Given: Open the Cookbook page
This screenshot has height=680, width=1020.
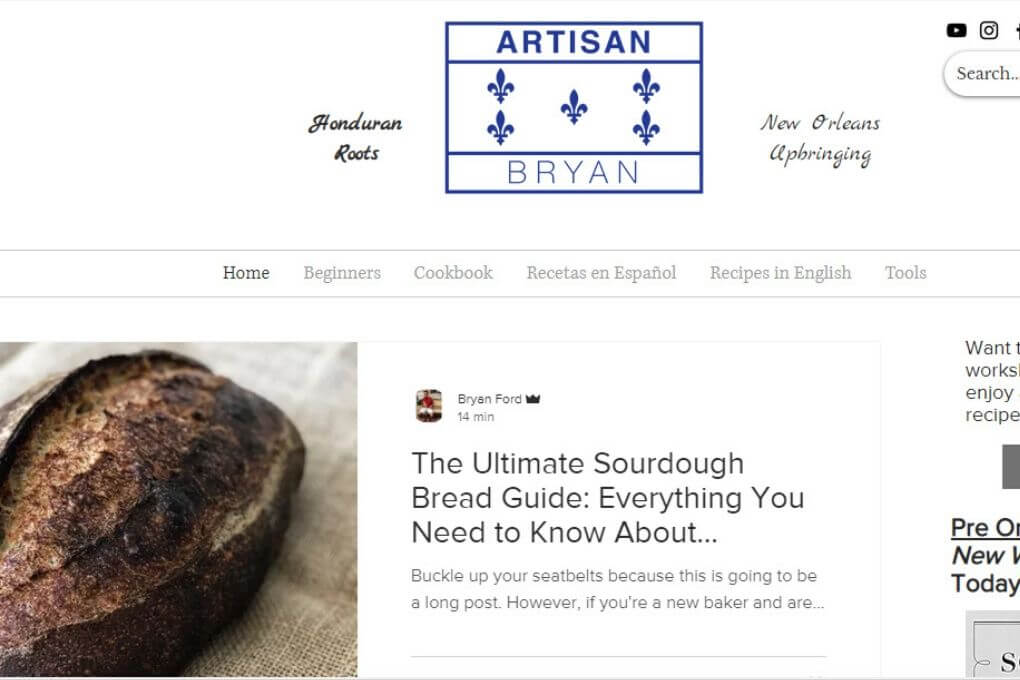Looking at the screenshot, I should coord(453,273).
